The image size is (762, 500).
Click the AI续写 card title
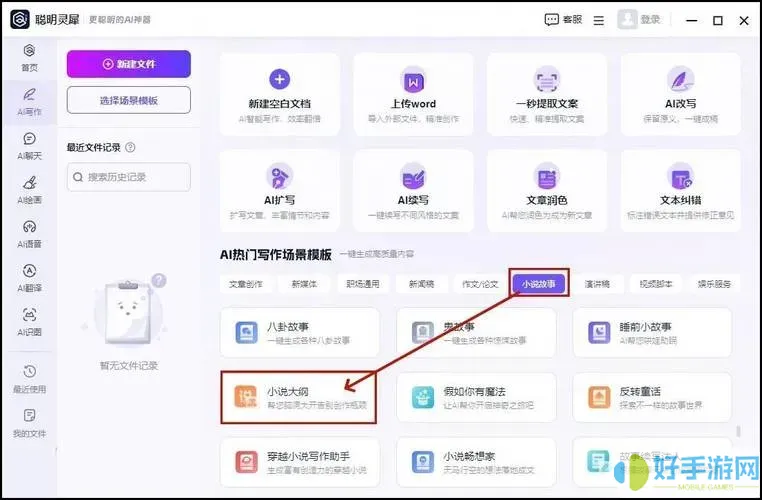[414, 200]
